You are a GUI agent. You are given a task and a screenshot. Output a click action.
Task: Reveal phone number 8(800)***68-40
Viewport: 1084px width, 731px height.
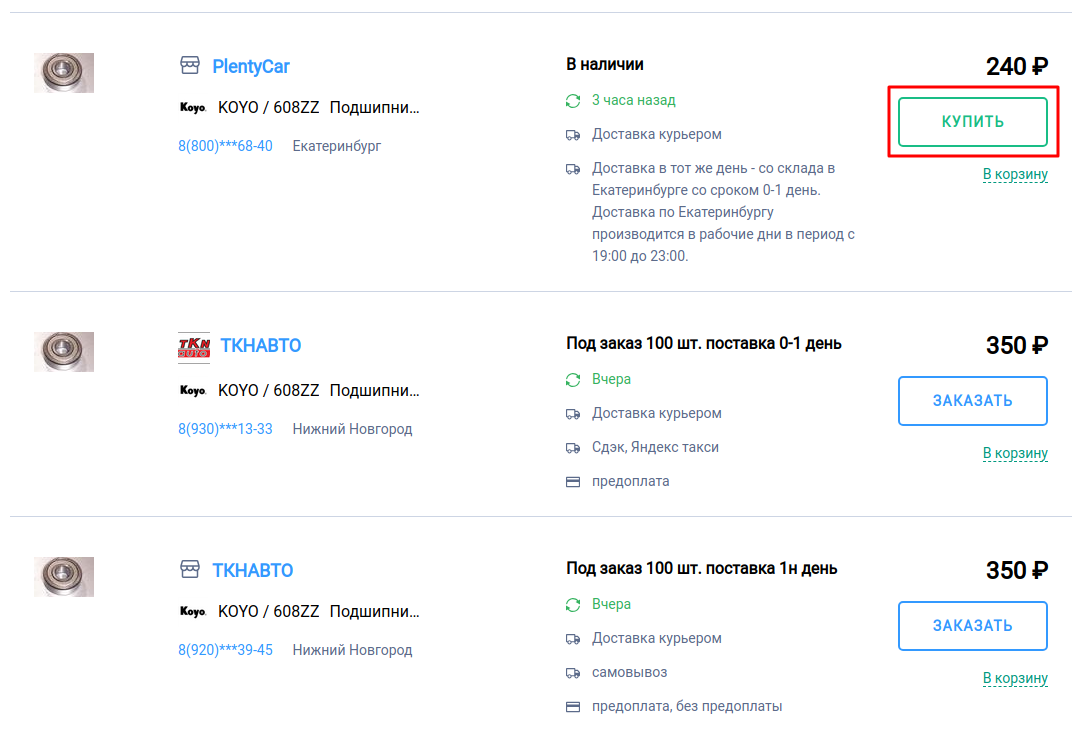225,146
